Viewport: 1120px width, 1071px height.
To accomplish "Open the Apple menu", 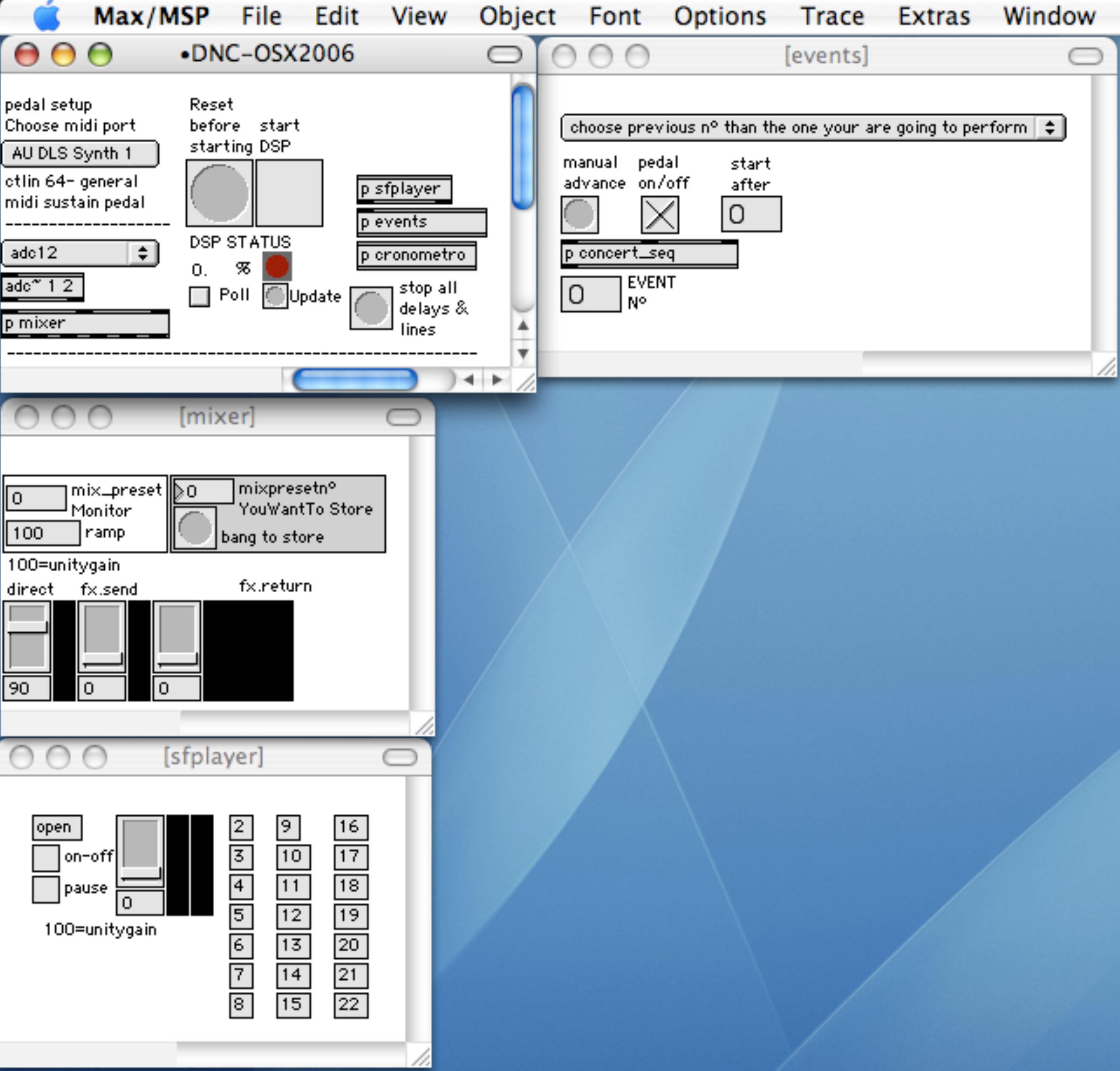I will point(47,16).
